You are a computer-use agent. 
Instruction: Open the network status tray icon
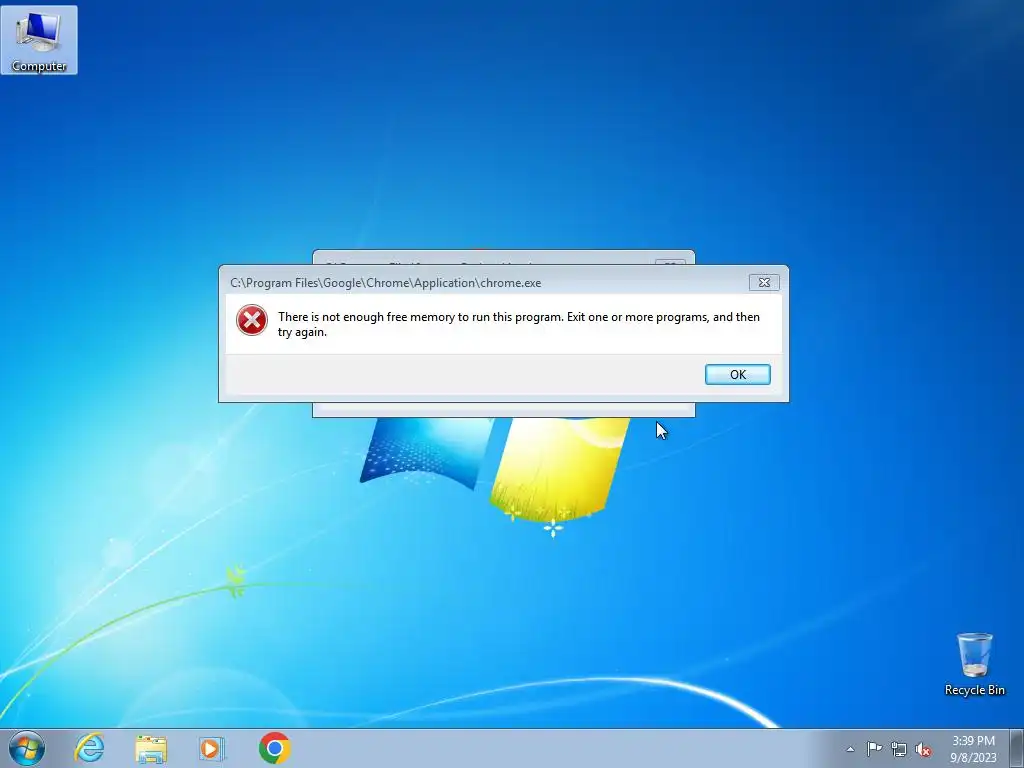pos(899,749)
